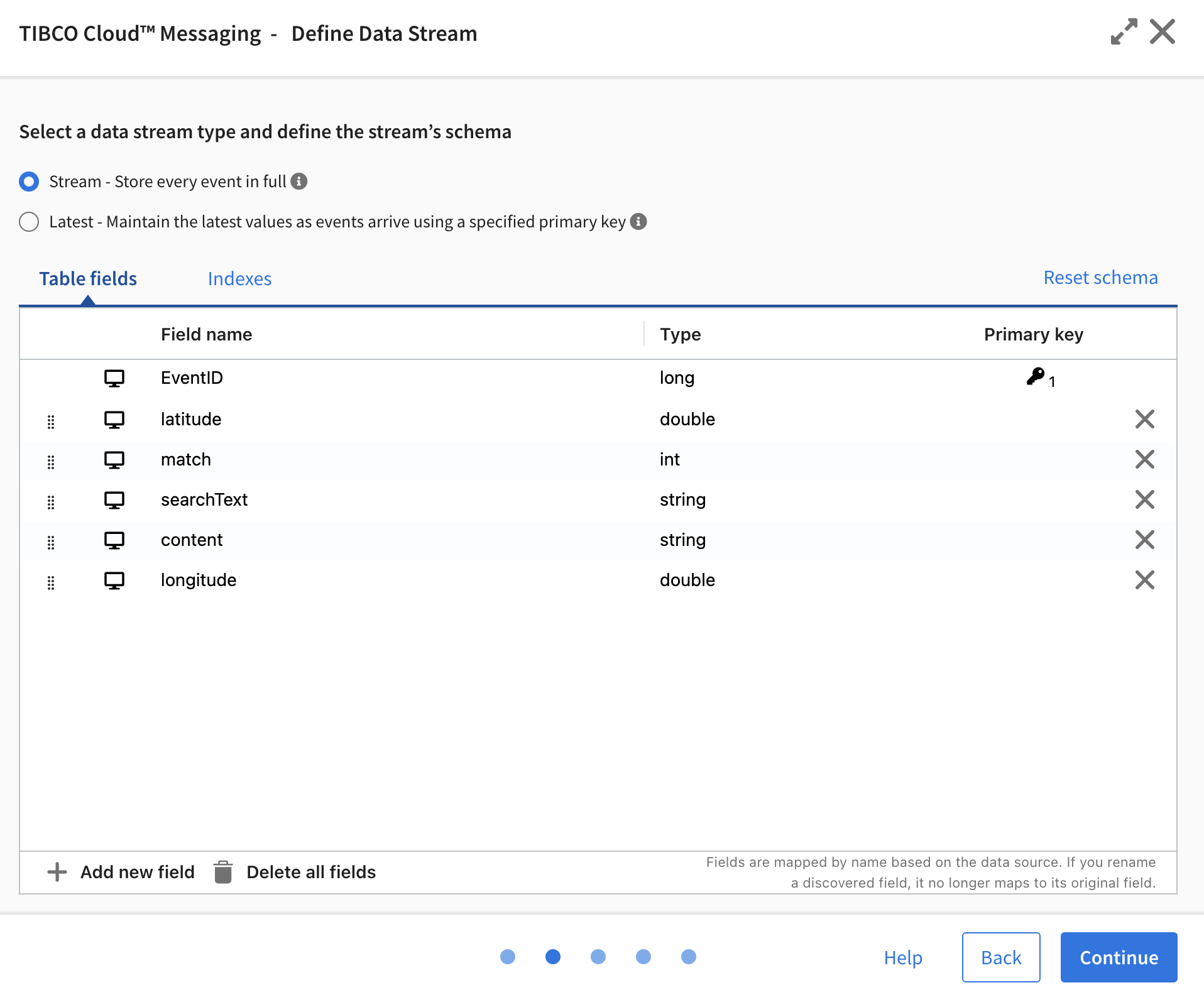The height and width of the screenshot is (990, 1204).
Task: Click the Type column header
Action: (x=681, y=334)
